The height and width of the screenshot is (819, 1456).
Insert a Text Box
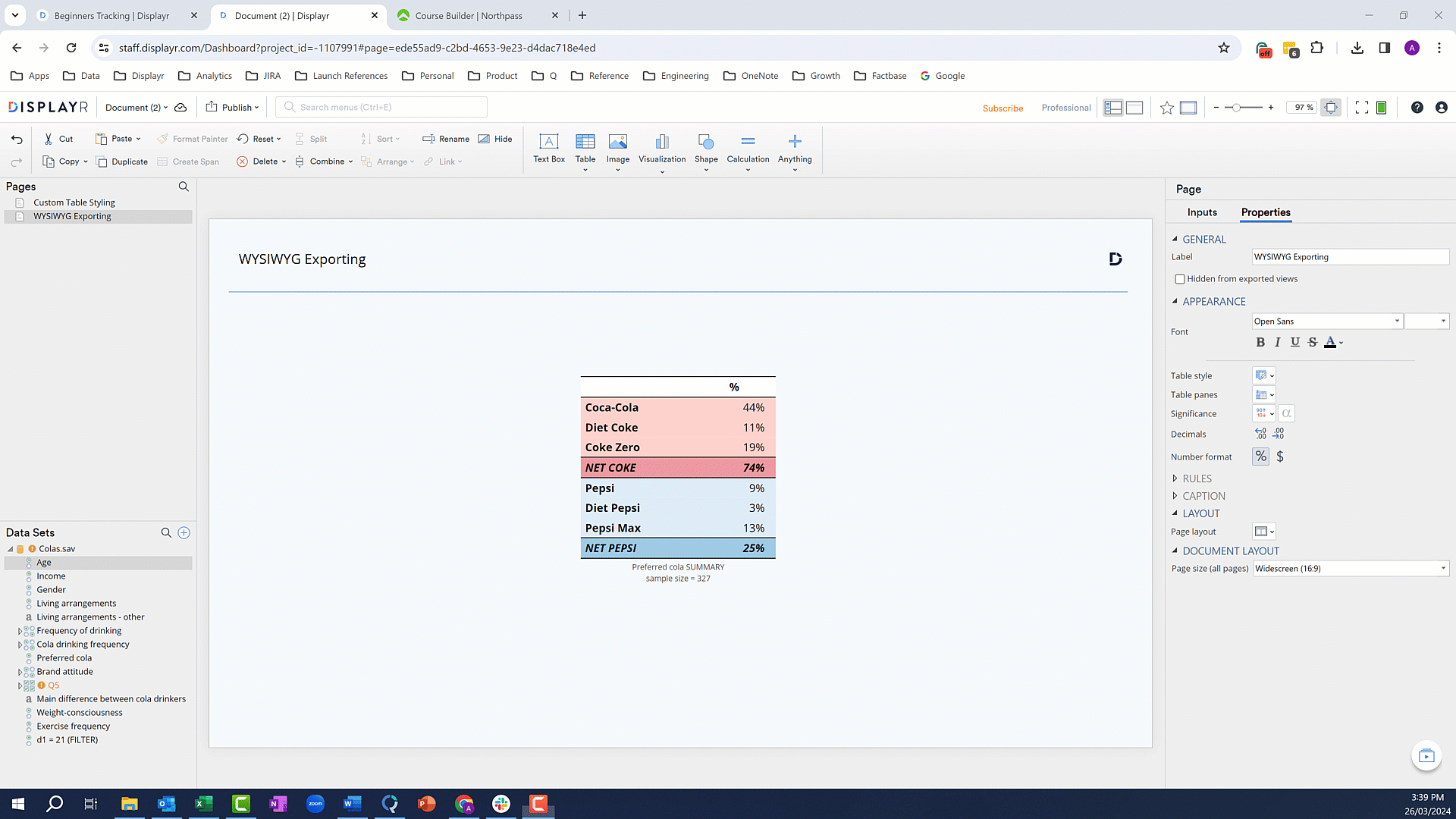(x=548, y=147)
